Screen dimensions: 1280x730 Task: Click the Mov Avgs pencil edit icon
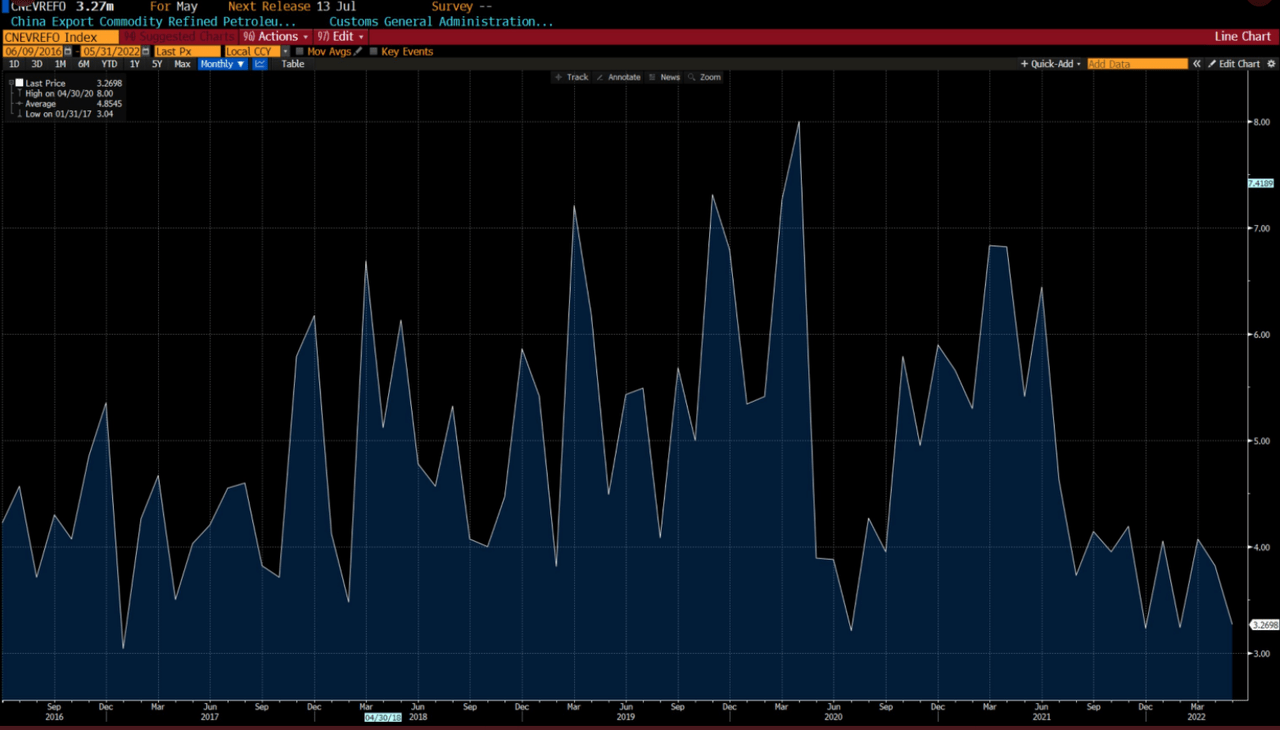click(x=358, y=51)
